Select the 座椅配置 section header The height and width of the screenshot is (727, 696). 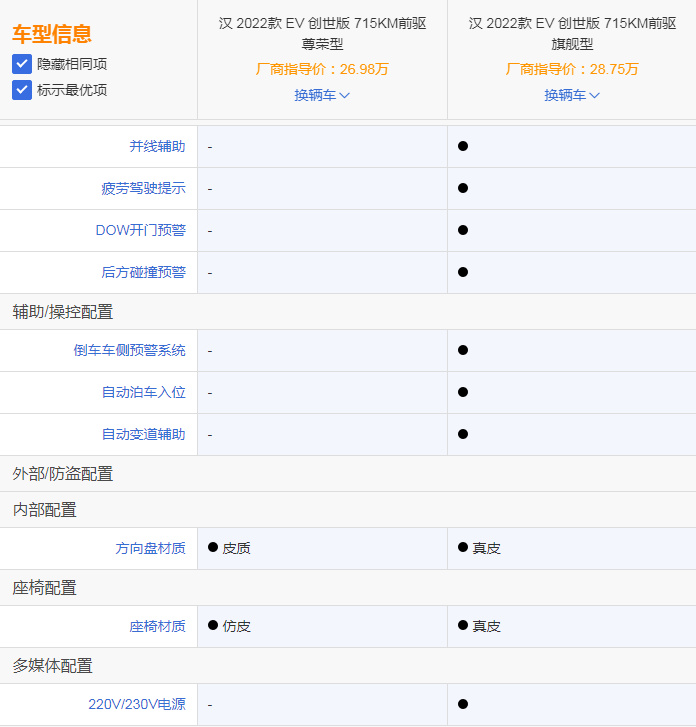coord(45,587)
